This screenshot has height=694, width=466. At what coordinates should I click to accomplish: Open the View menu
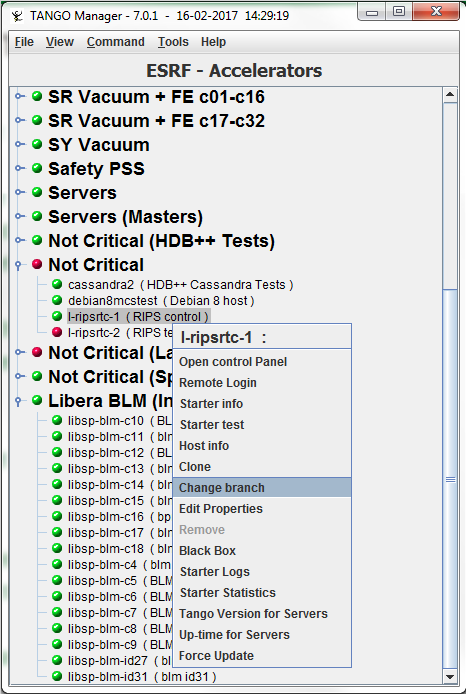(60, 42)
